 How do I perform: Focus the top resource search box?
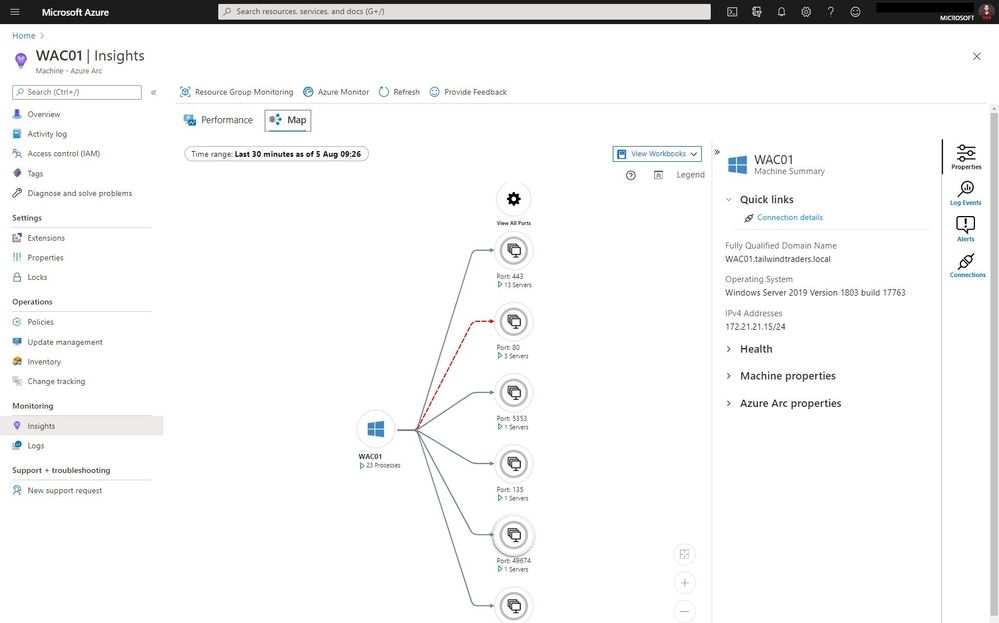click(464, 11)
